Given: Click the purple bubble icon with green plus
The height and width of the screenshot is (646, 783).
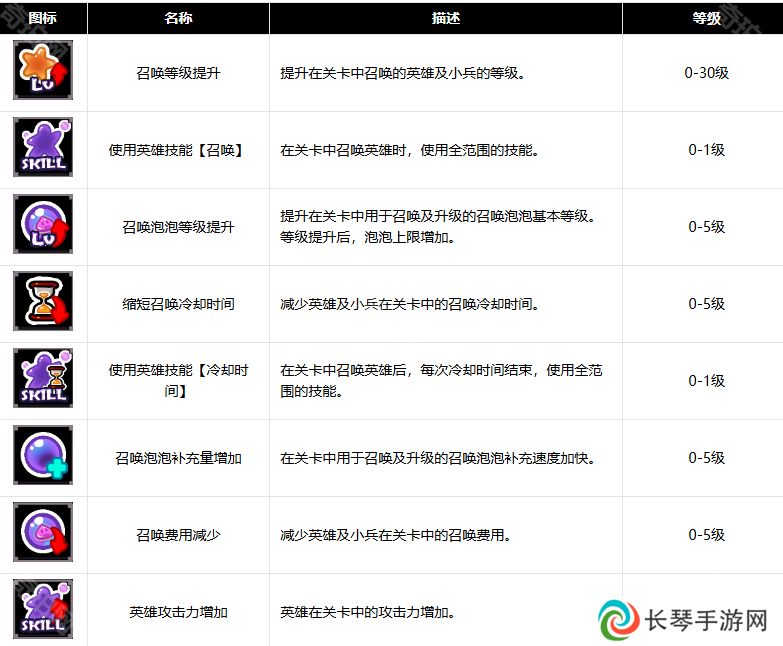Looking at the screenshot, I should (x=43, y=455).
